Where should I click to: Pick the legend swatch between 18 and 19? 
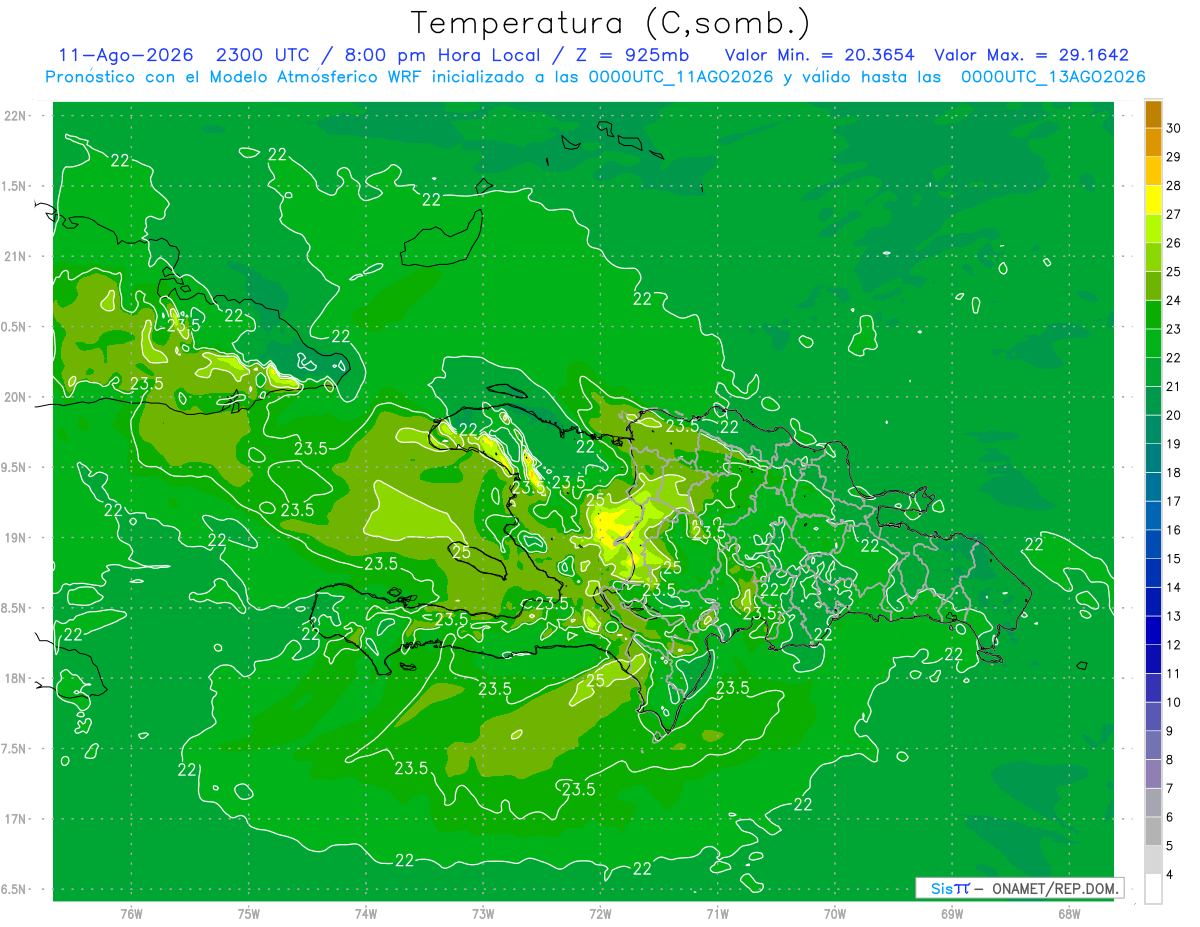pyautogui.click(x=1153, y=458)
